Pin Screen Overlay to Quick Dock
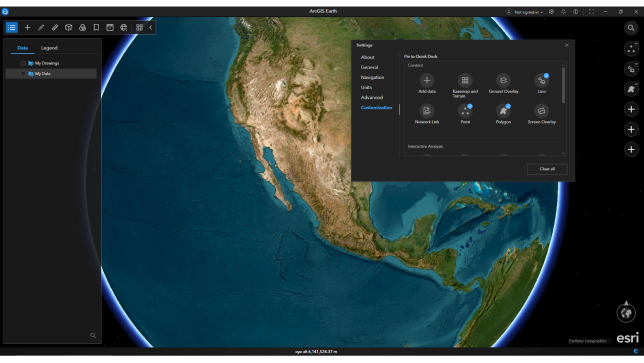Screen dimensions: 644x363 [x=542, y=111]
